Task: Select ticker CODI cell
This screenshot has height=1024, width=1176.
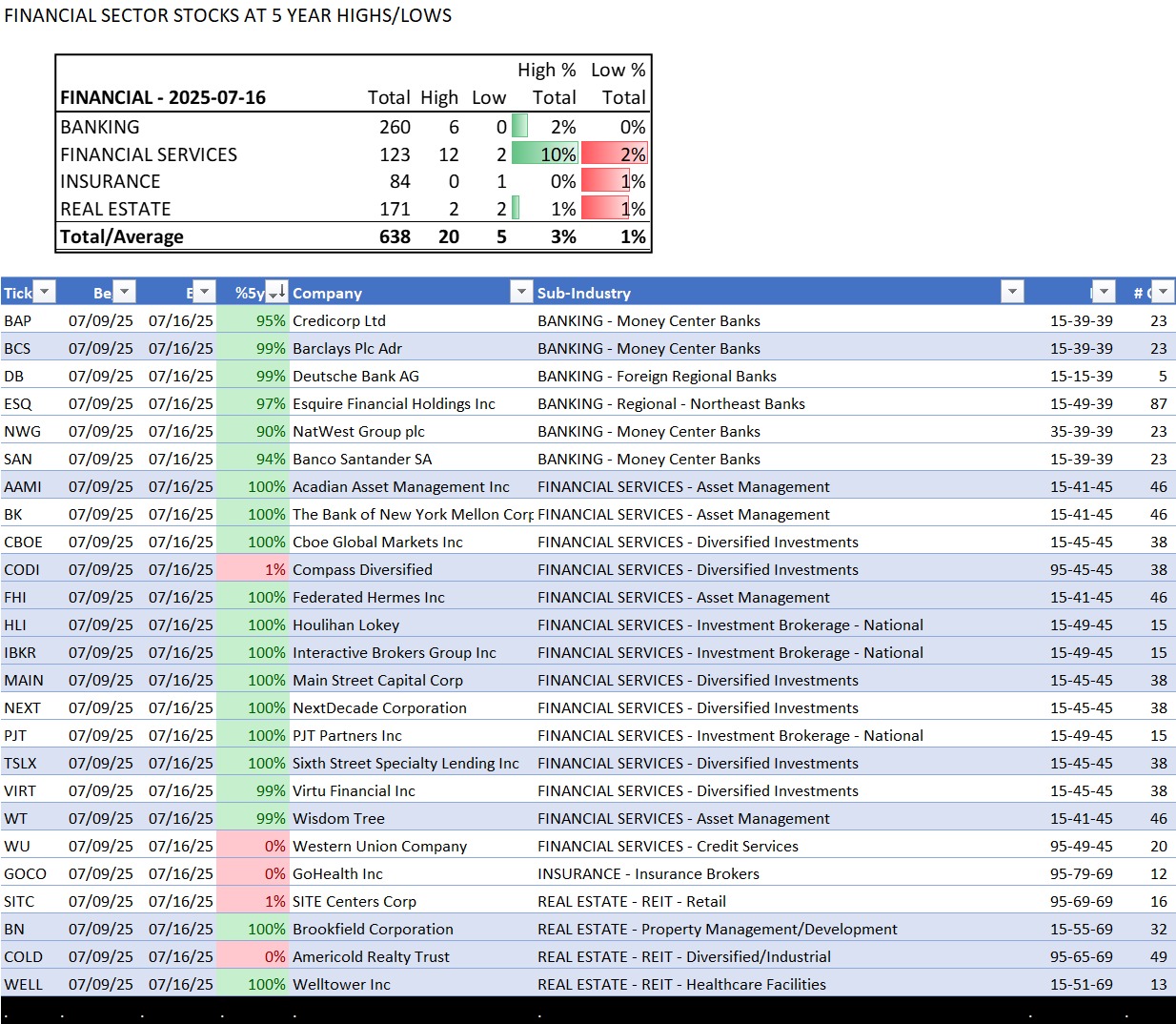Action: tap(21, 569)
